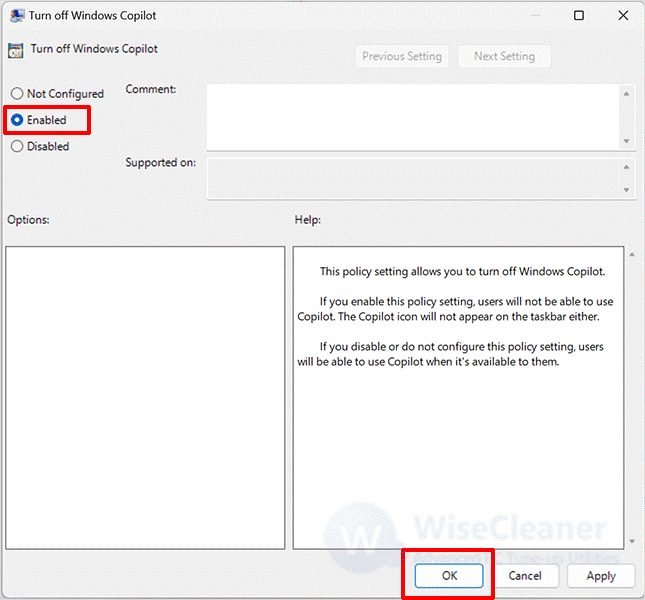Close the Turn off Windows Copilot dialog
The height and width of the screenshot is (600, 645).
tap(623, 16)
